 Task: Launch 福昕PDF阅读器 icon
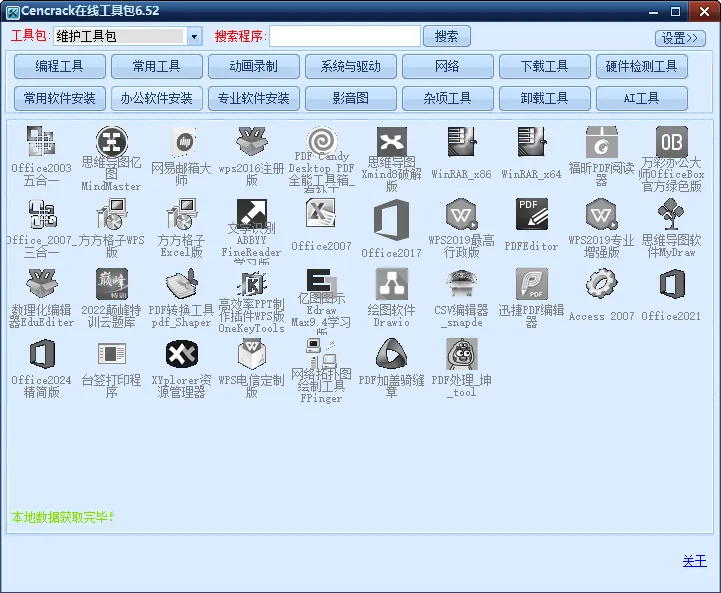601,141
